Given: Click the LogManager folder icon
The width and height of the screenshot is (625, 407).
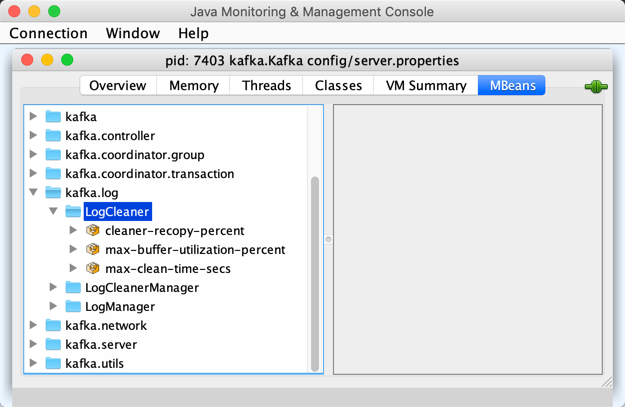Looking at the screenshot, I should [73, 307].
